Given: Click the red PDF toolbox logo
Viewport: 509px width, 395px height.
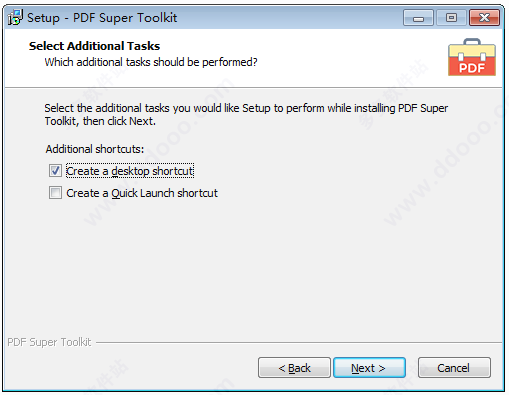Looking at the screenshot, I should point(472,57).
